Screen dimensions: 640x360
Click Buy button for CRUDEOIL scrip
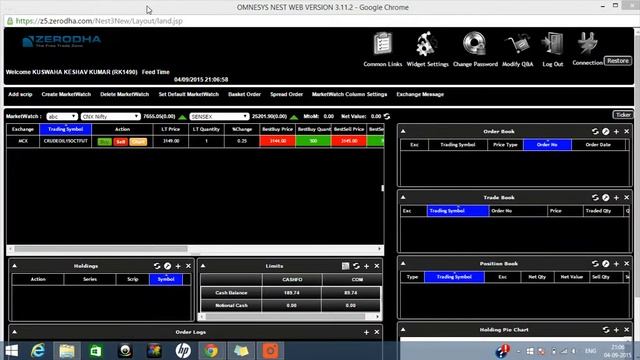[x=104, y=142]
